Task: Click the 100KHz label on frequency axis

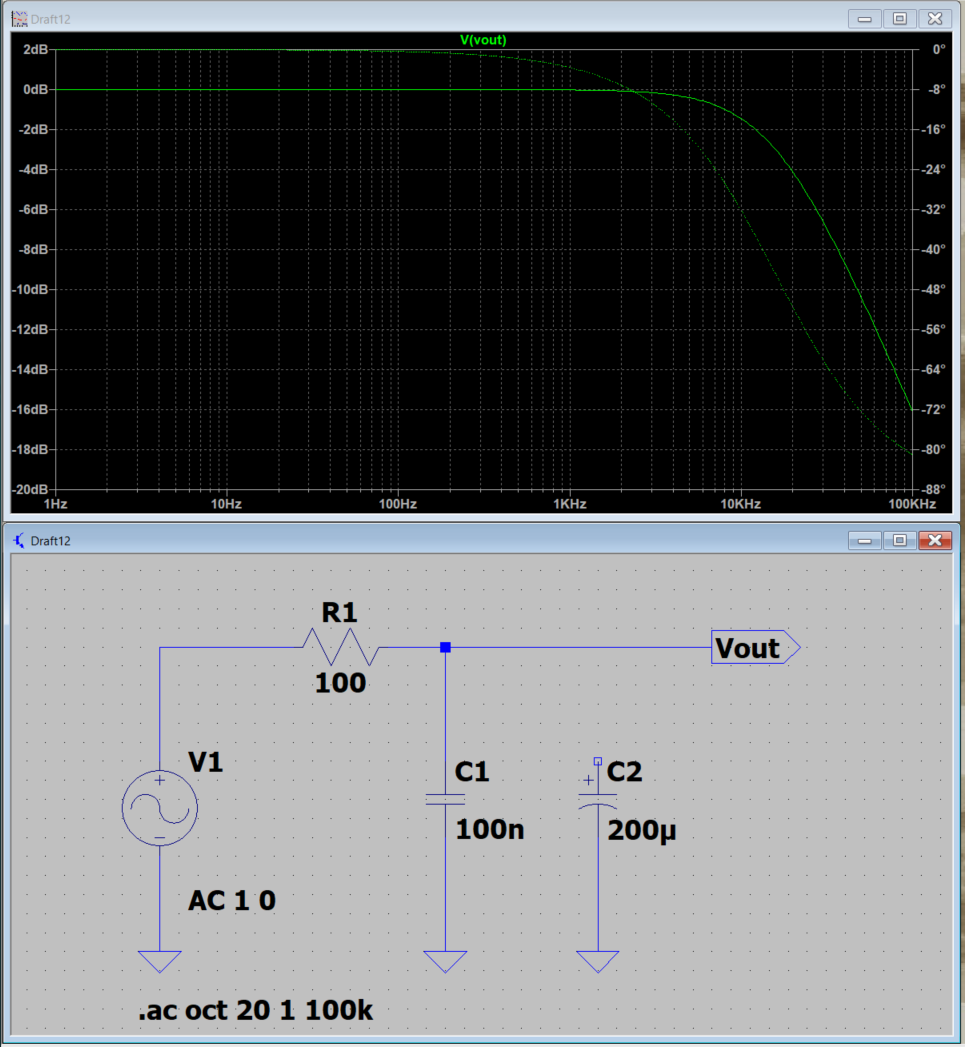Action: (x=912, y=504)
